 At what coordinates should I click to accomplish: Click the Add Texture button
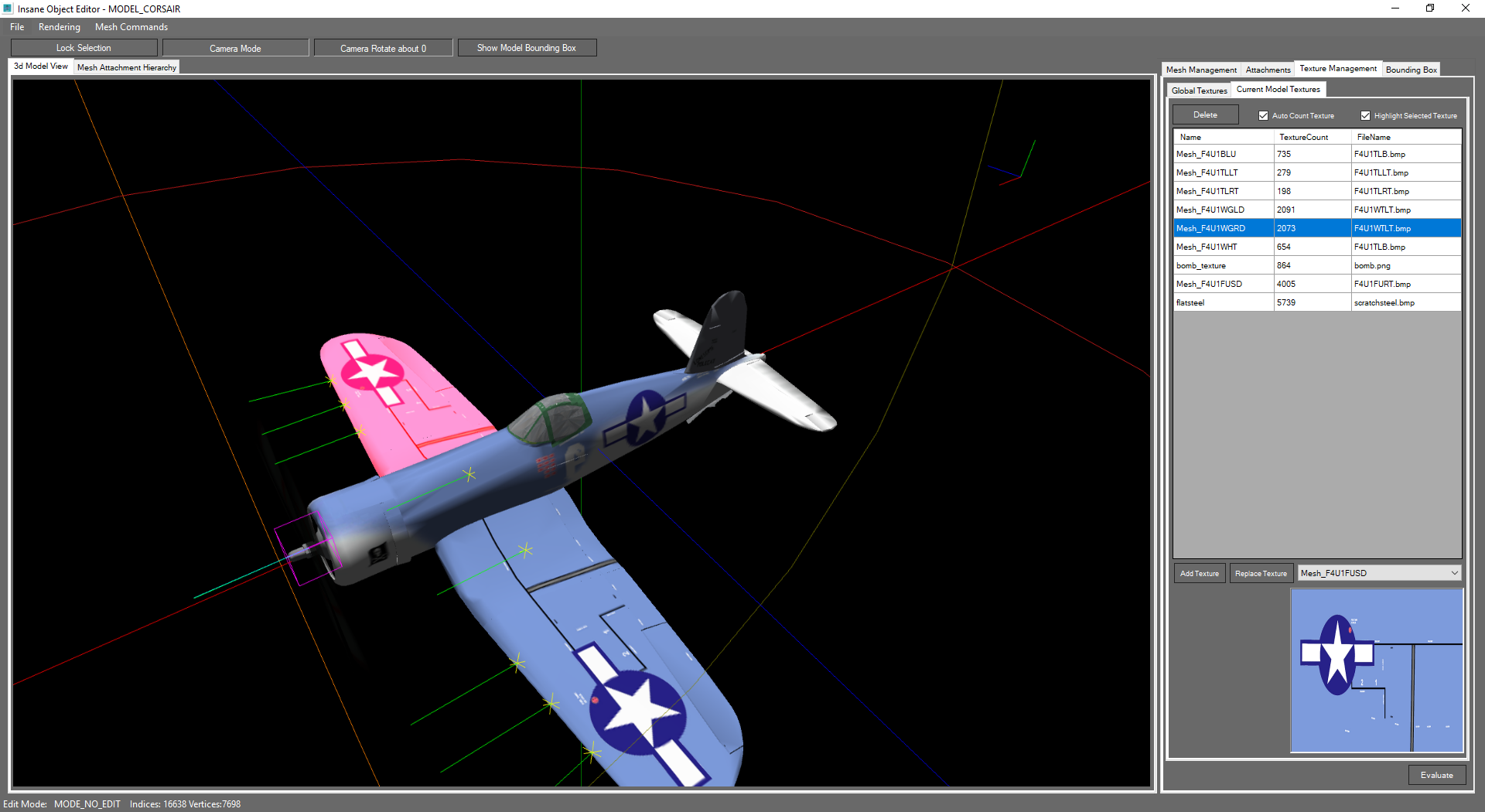(1200, 573)
